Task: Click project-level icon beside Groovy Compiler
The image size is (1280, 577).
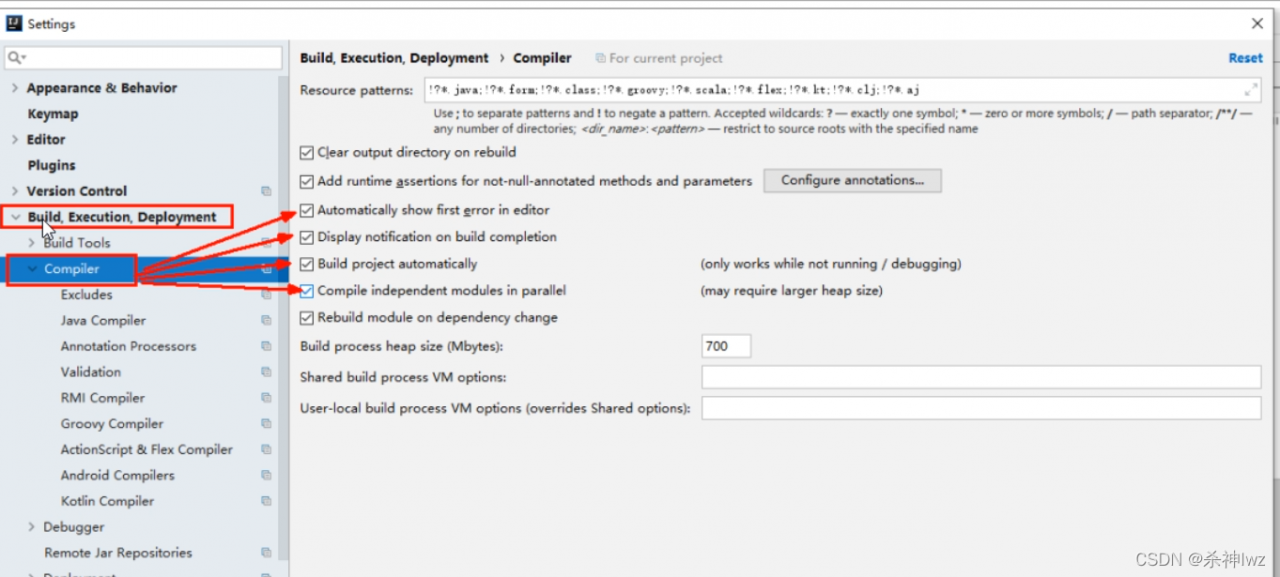Action: click(266, 424)
